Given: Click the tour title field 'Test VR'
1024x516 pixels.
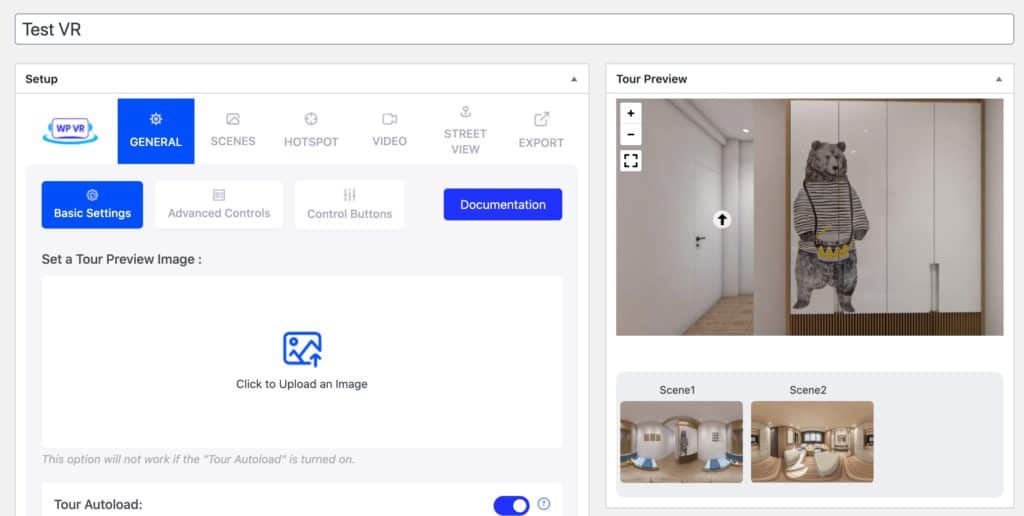Looking at the screenshot, I should pyautogui.click(x=514, y=29).
